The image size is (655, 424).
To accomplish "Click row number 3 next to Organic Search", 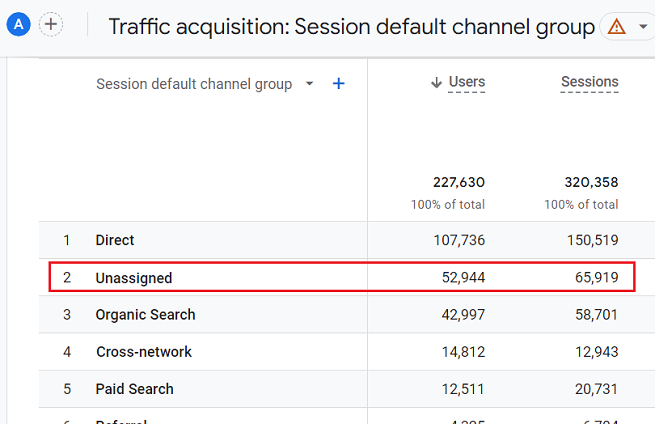I will coord(67,315).
